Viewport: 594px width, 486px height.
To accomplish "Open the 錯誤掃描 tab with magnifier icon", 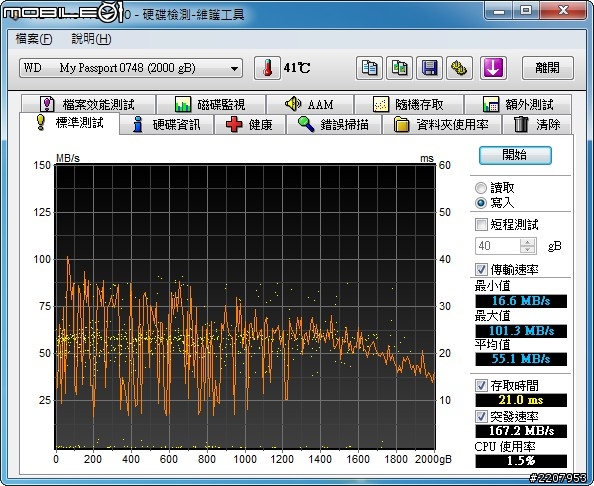I will (x=334, y=124).
